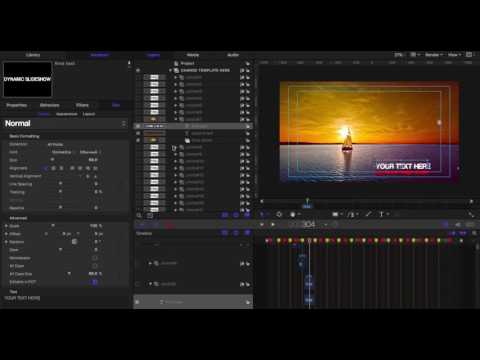The image size is (480, 360).
Task: Open the color channels dropdown
Action: [415, 55]
